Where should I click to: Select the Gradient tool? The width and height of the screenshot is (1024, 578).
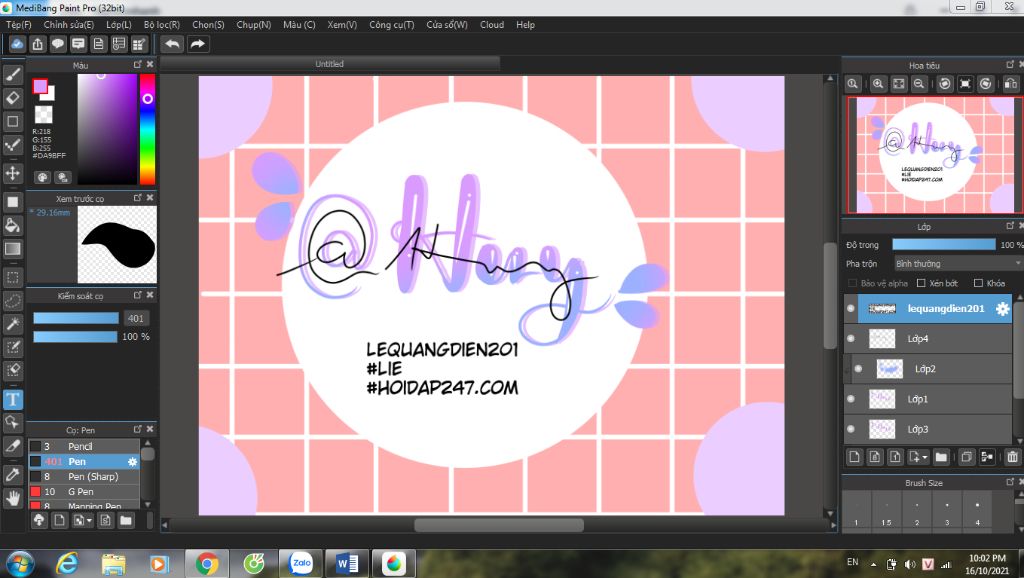tap(12, 249)
